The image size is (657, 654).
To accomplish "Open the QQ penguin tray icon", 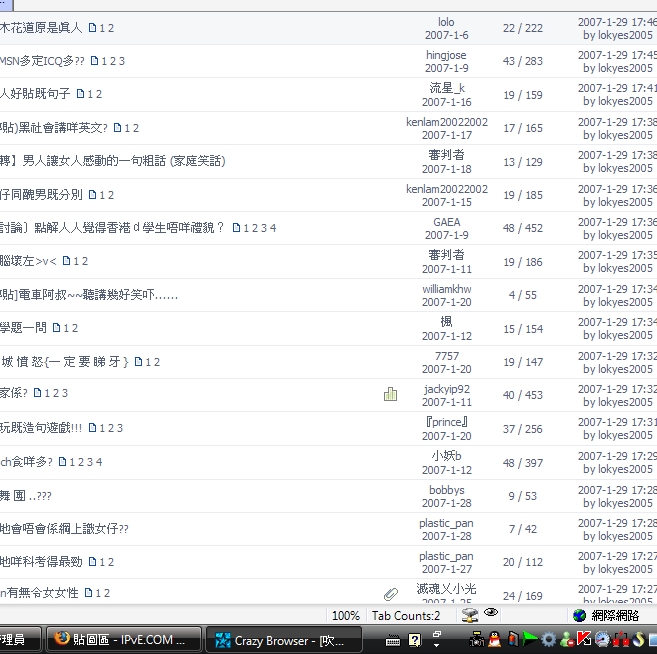I will click(x=495, y=639).
